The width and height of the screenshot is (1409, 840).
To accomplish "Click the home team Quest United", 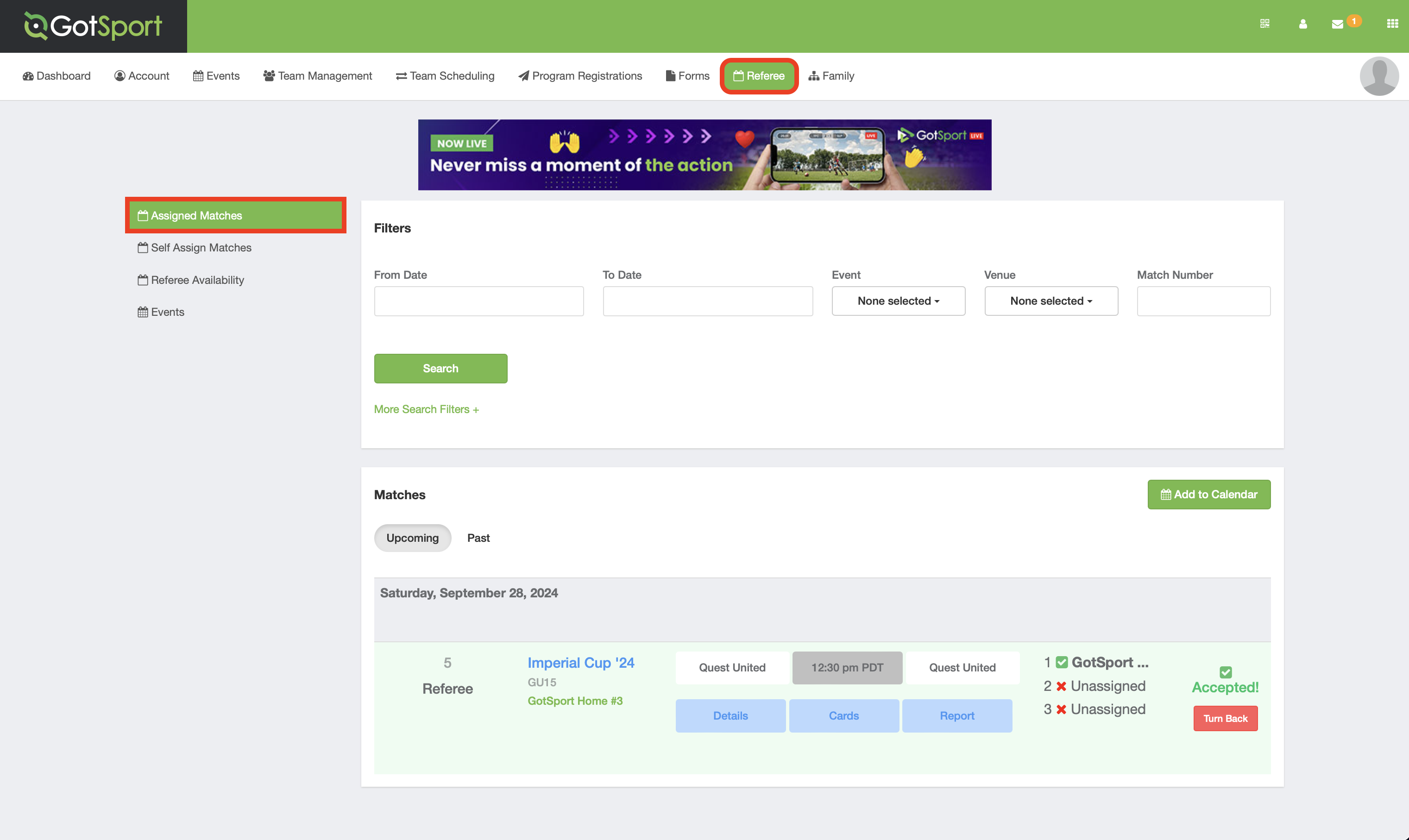I will [x=732, y=667].
